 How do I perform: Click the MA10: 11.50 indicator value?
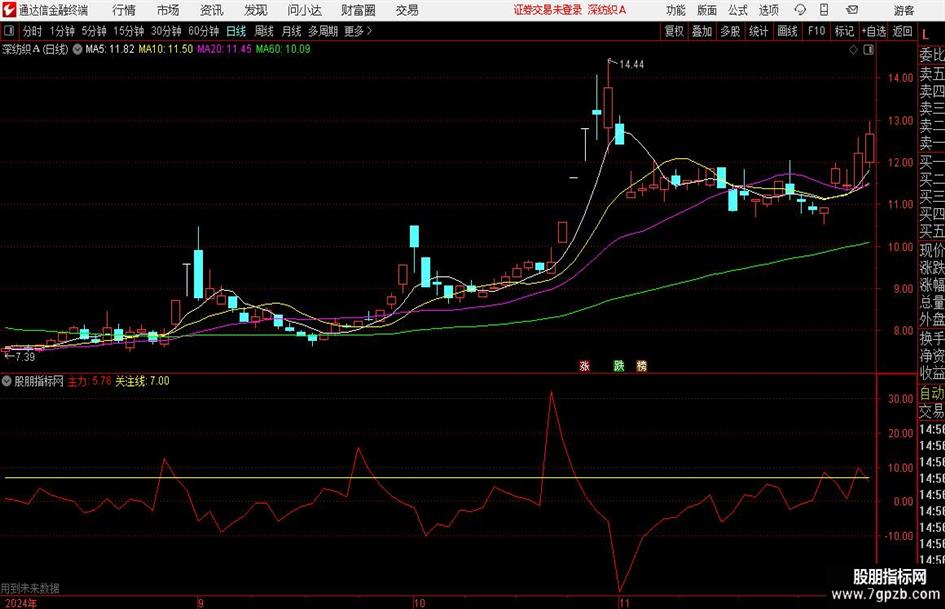pyautogui.click(x=166, y=49)
